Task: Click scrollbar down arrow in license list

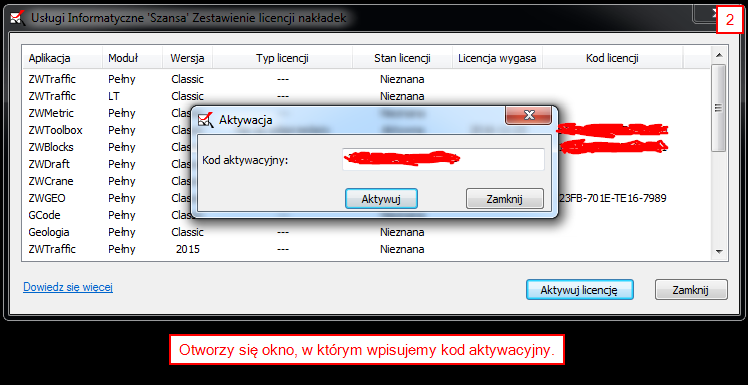Action: click(x=718, y=251)
